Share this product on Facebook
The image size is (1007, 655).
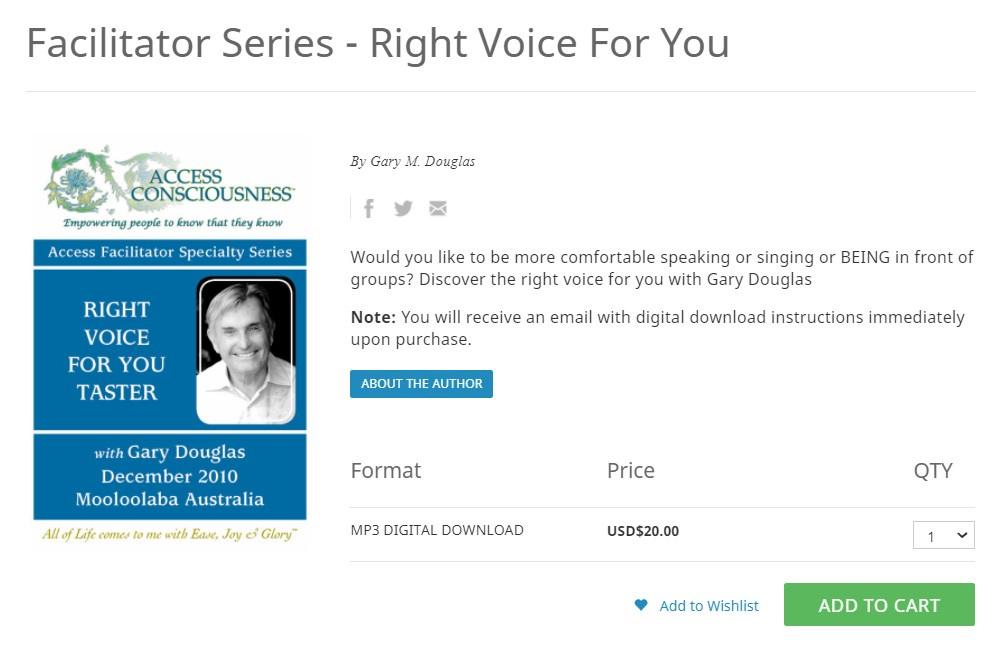tap(369, 208)
